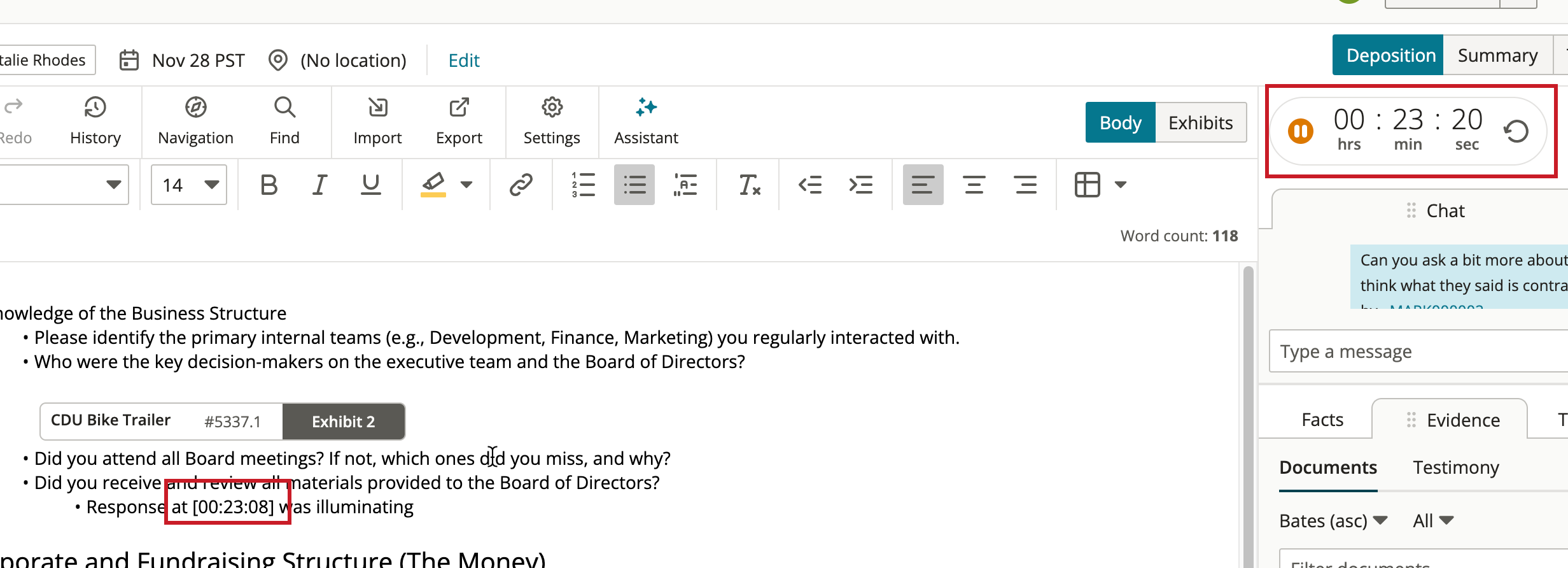Click the Edit link
The width and height of the screenshot is (1568, 568).
(464, 60)
